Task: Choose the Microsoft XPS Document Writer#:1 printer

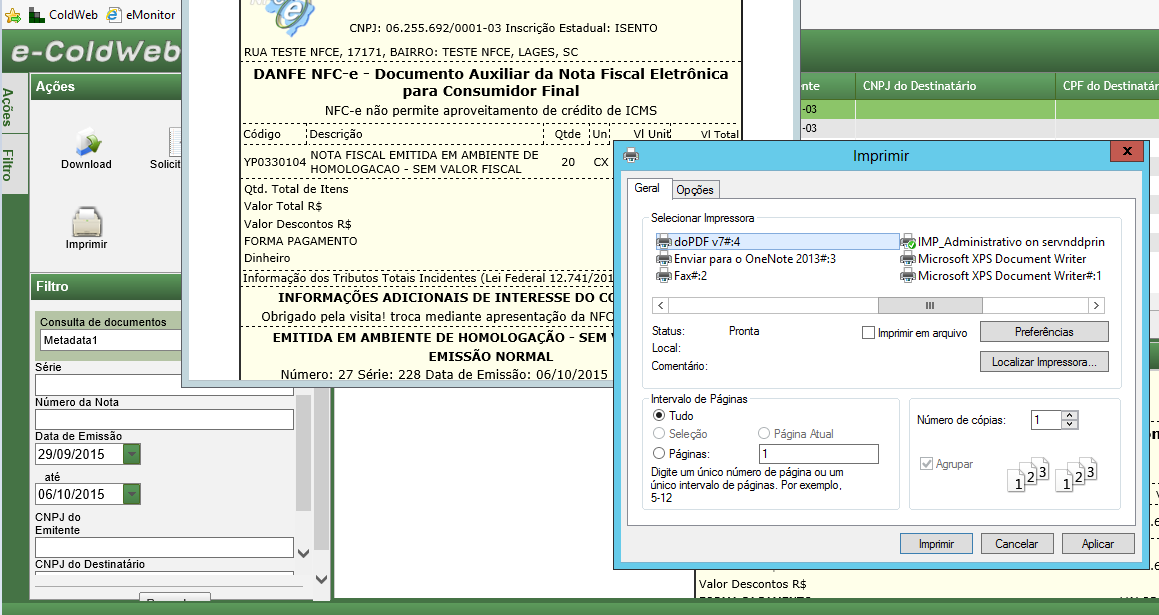Action: pyautogui.click(x=1008, y=276)
